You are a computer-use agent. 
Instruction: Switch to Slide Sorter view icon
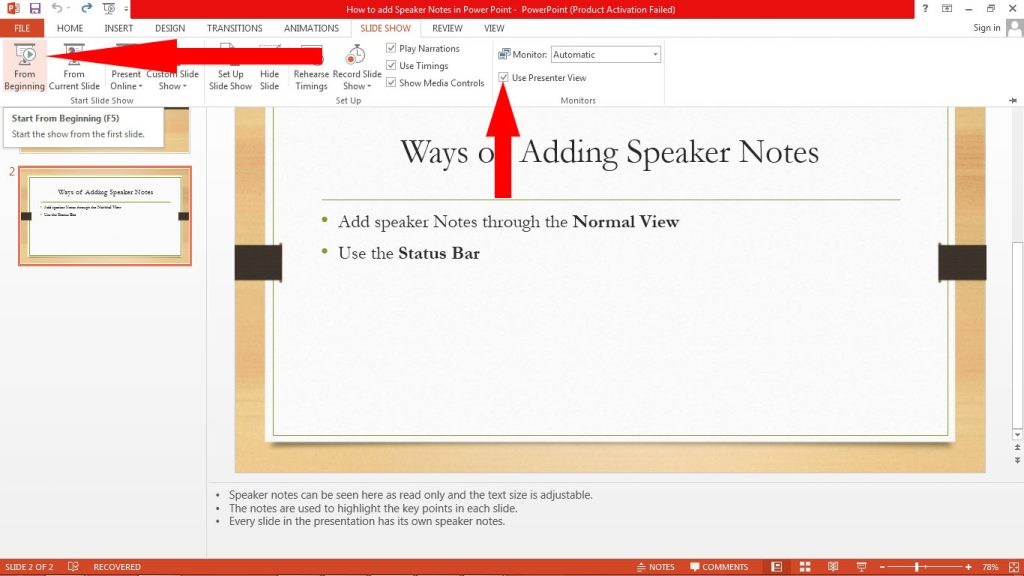pyautogui.click(x=804, y=566)
